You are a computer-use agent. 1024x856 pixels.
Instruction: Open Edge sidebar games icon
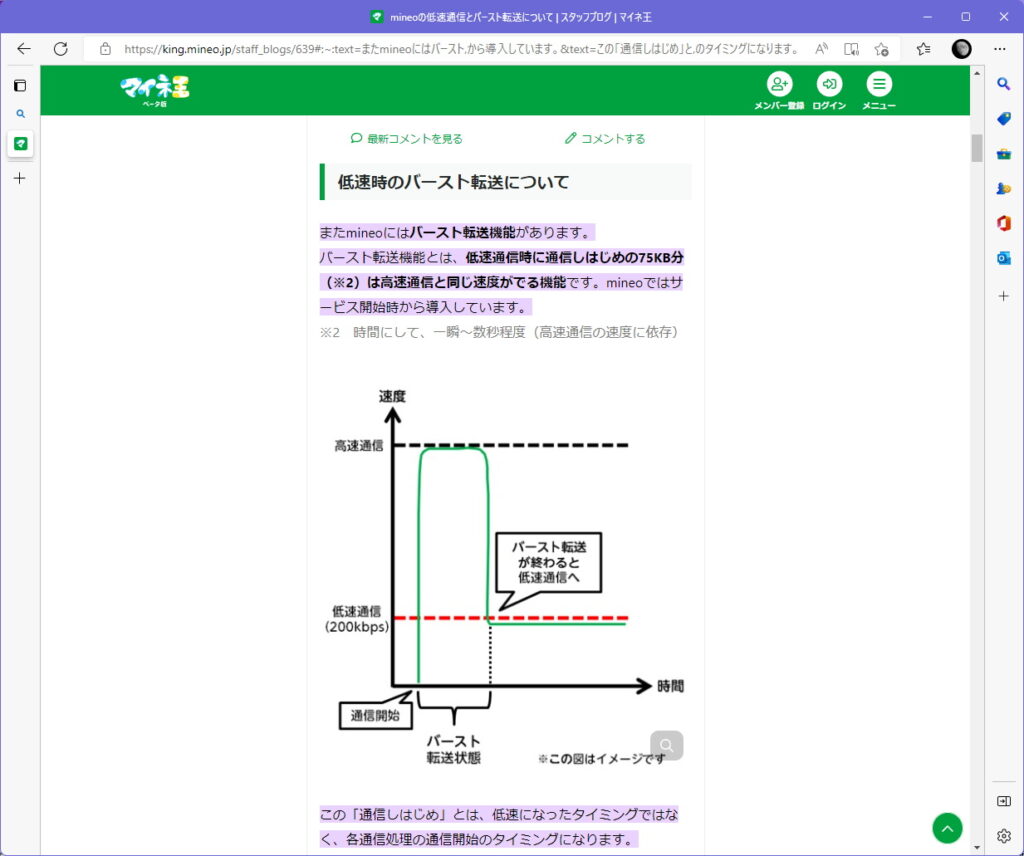click(x=1004, y=189)
